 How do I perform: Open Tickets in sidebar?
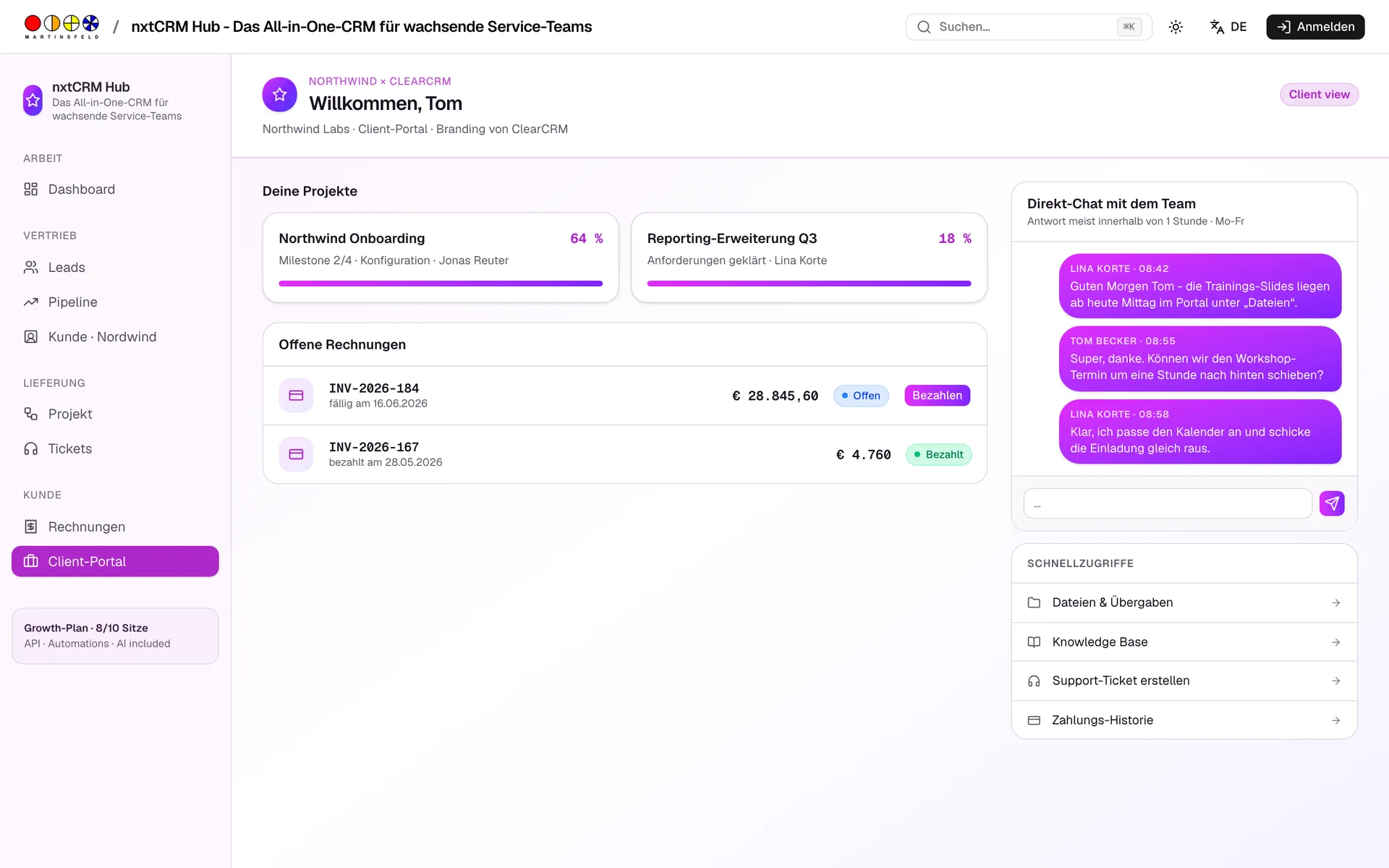(115, 448)
